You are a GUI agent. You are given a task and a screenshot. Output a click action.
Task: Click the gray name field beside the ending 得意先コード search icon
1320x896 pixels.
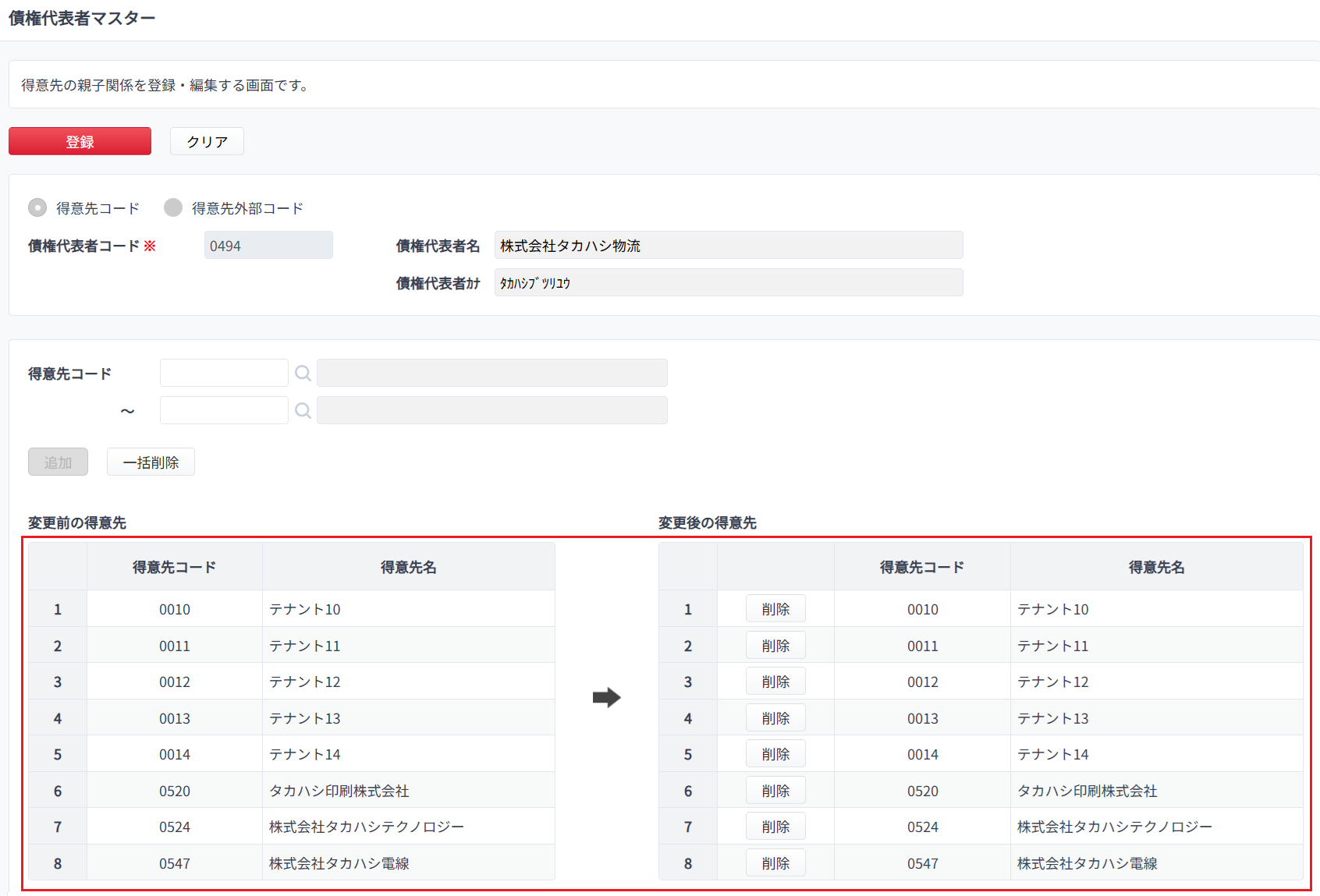coord(492,410)
